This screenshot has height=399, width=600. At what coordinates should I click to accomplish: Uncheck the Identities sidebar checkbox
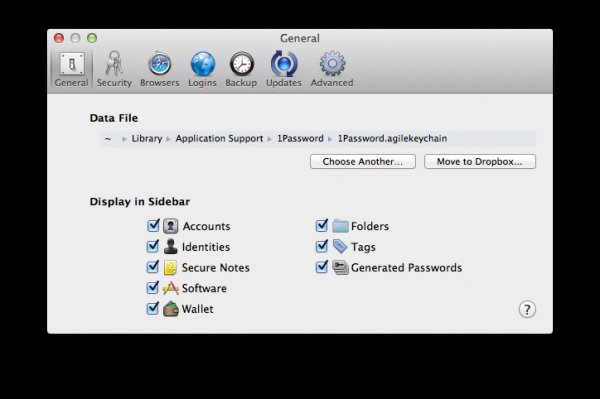153,246
